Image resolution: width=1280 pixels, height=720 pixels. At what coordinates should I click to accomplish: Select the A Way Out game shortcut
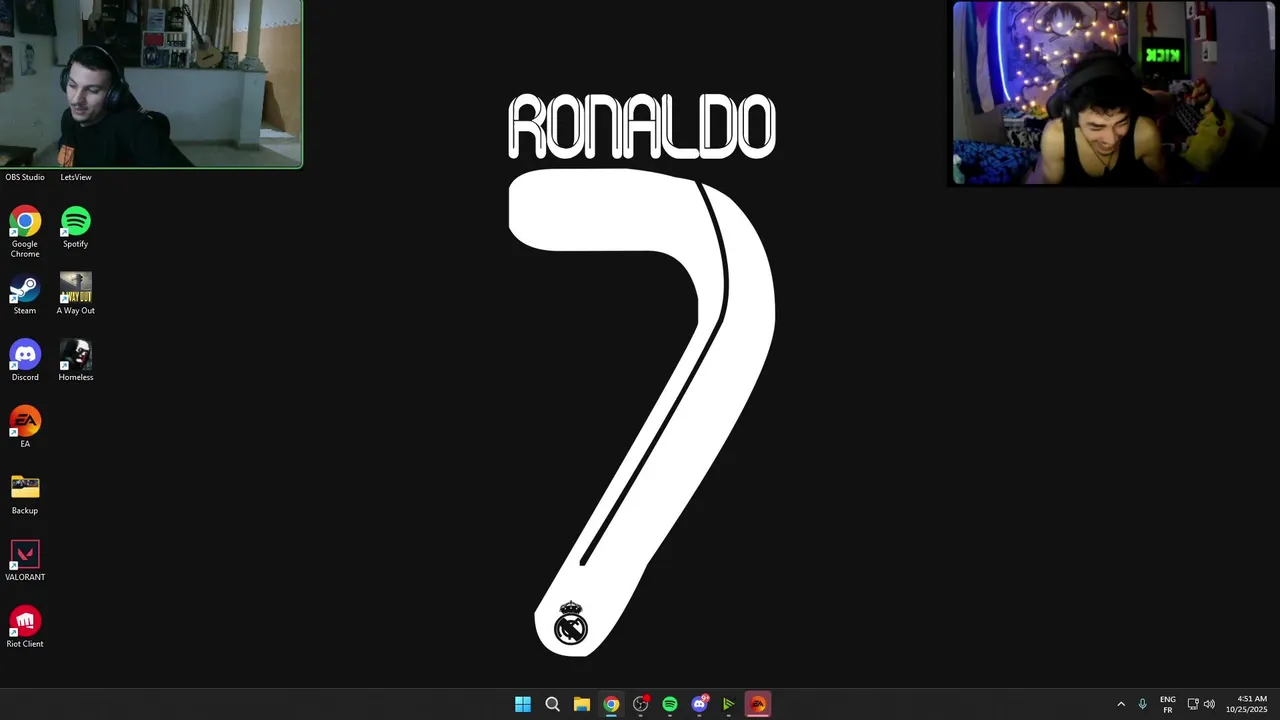75,294
